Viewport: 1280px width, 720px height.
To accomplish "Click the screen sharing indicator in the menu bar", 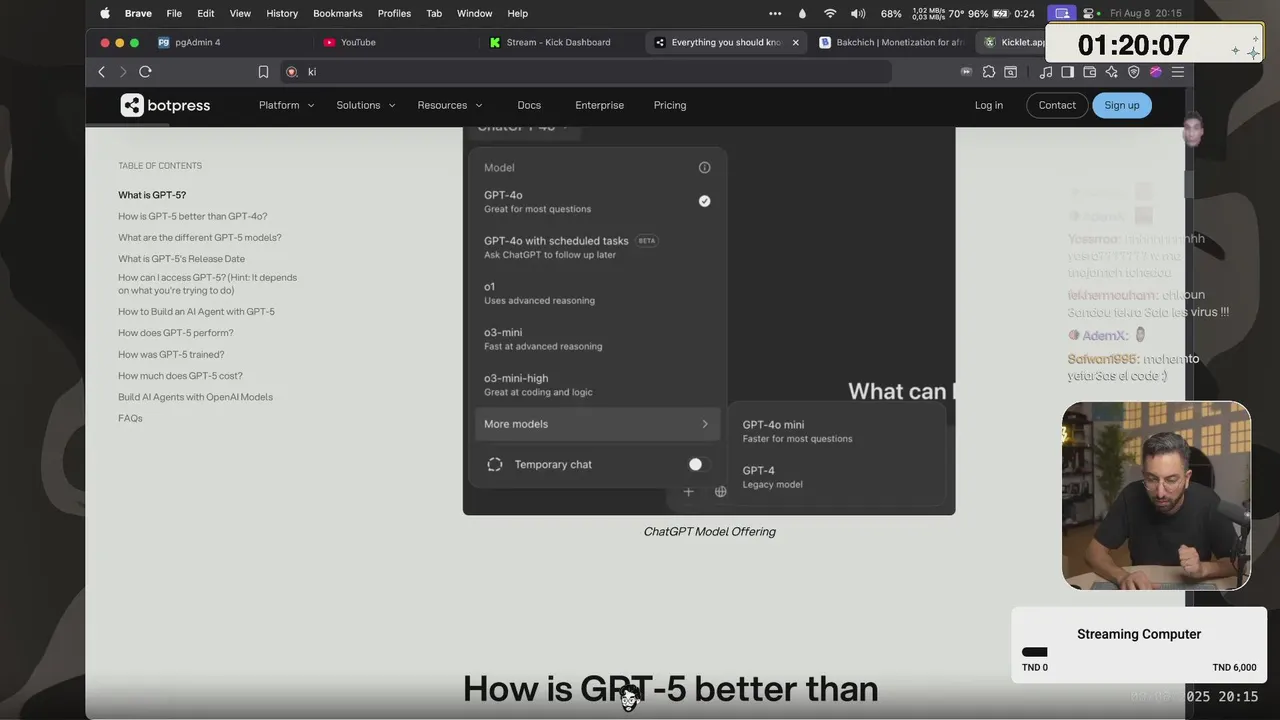I will pyautogui.click(x=1062, y=13).
